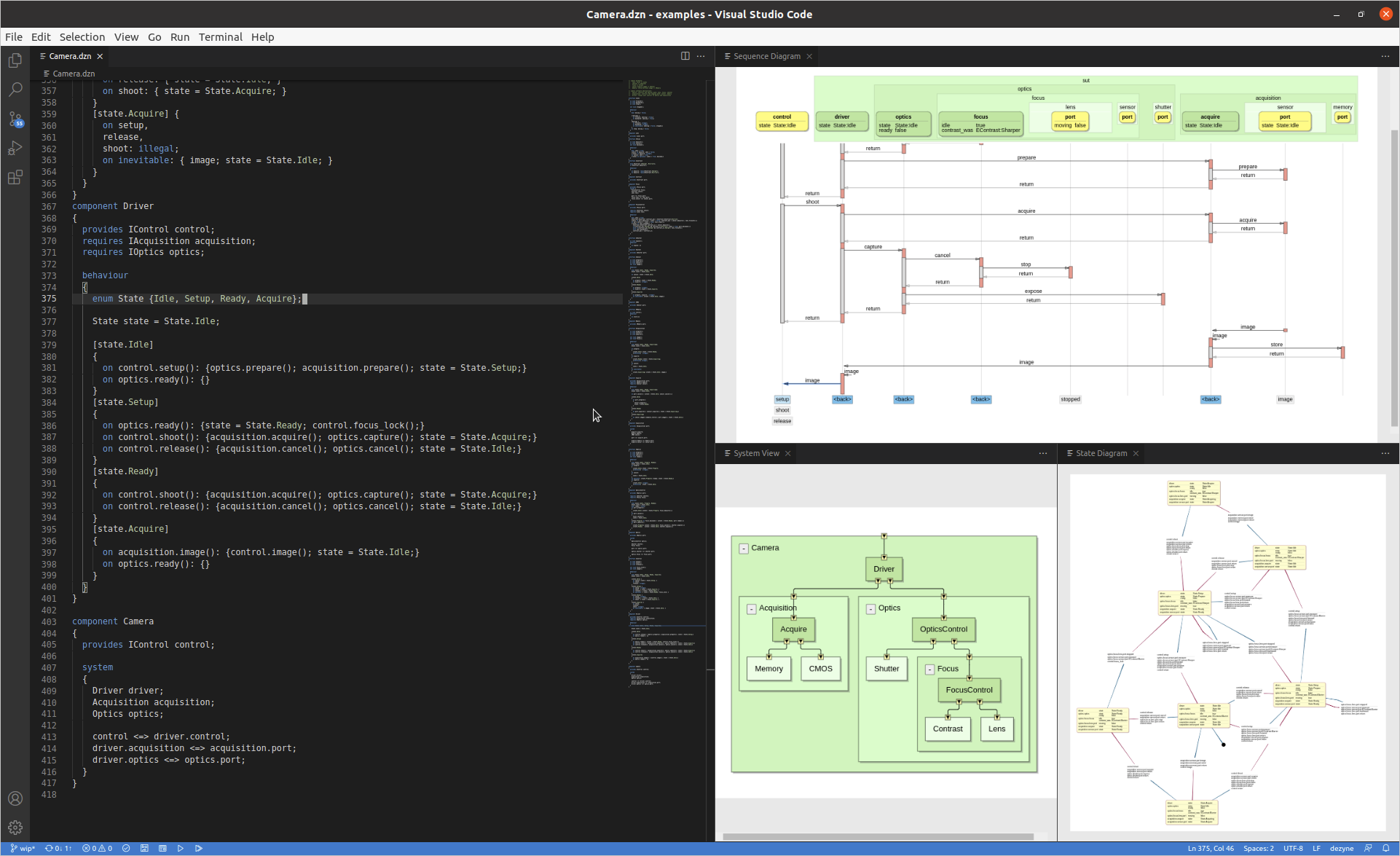Open Run and Debug view
Image resolution: width=1400 pixels, height=856 pixels.
coord(15,148)
